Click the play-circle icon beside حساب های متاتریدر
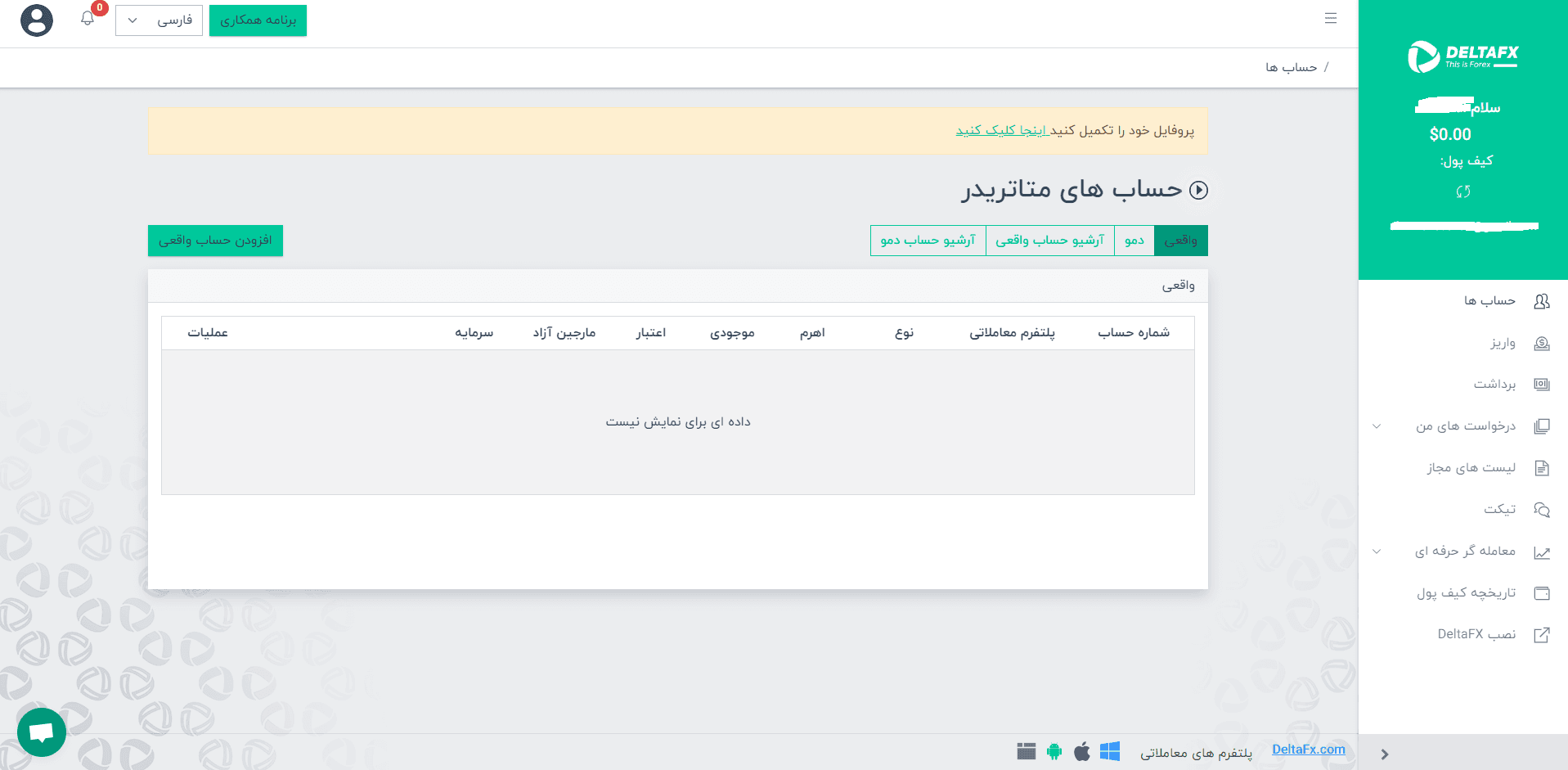This screenshot has height=770, width=1568. (x=1198, y=190)
